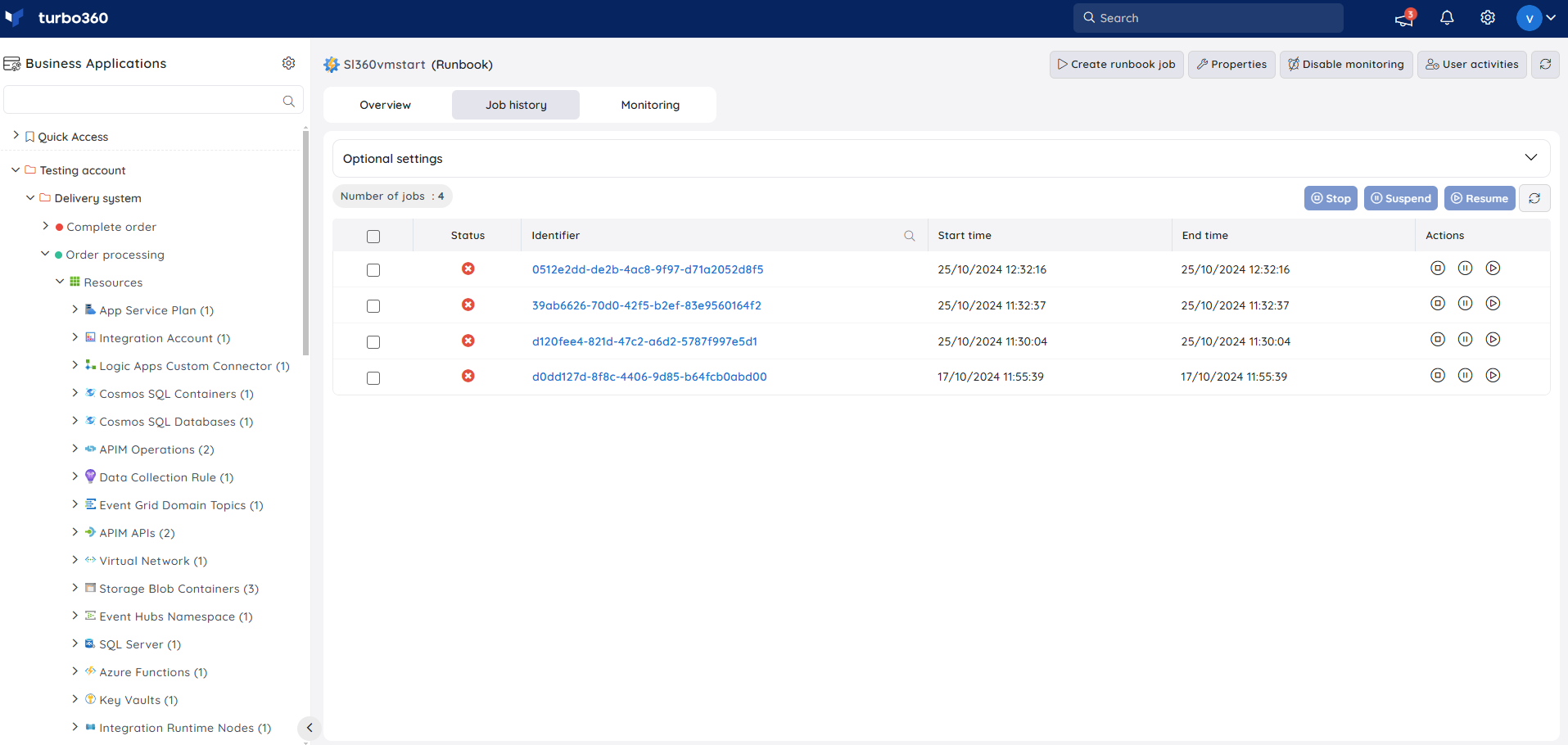
Task: Select SQL Server (1) tree item
Action: click(140, 644)
